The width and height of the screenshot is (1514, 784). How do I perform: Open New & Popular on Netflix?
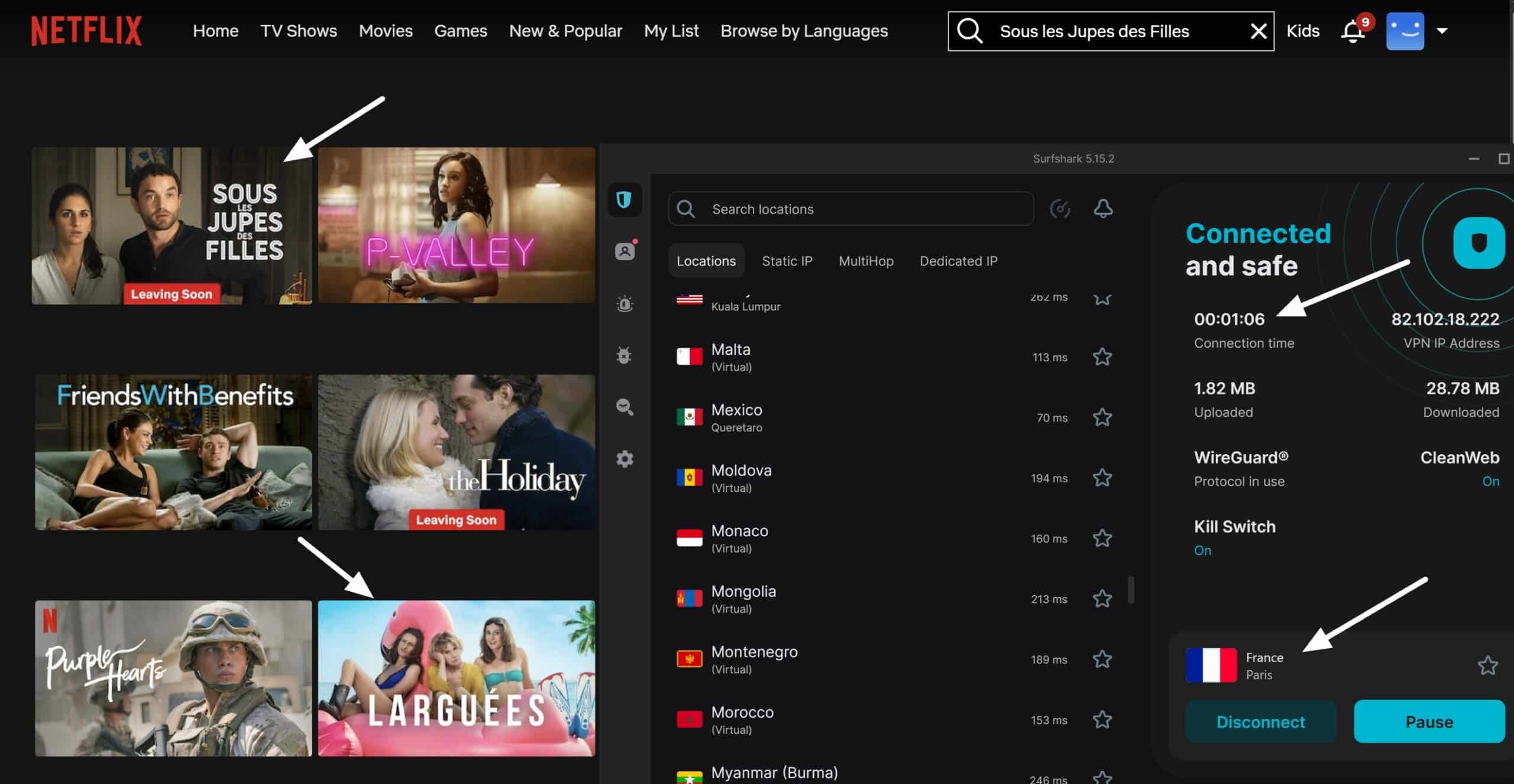pos(565,31)
